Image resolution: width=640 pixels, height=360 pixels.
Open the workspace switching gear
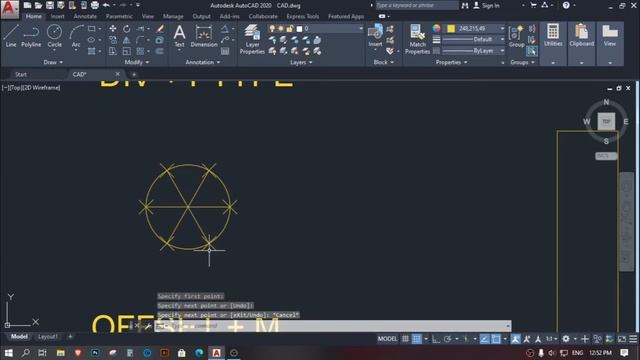pyautogui.click(x=566, y=339)
